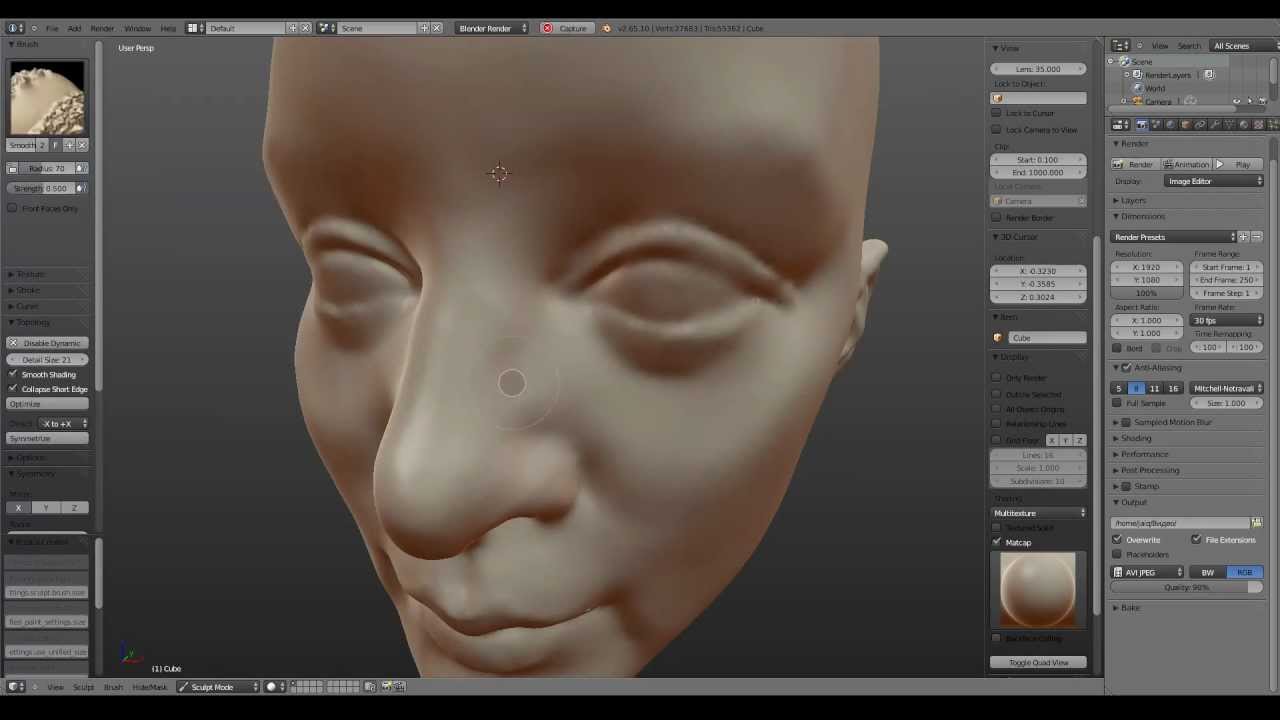Adjust the Strength slider
Image resolution: width=1280 pixels, height=720 pixels.
coord(41,188)
